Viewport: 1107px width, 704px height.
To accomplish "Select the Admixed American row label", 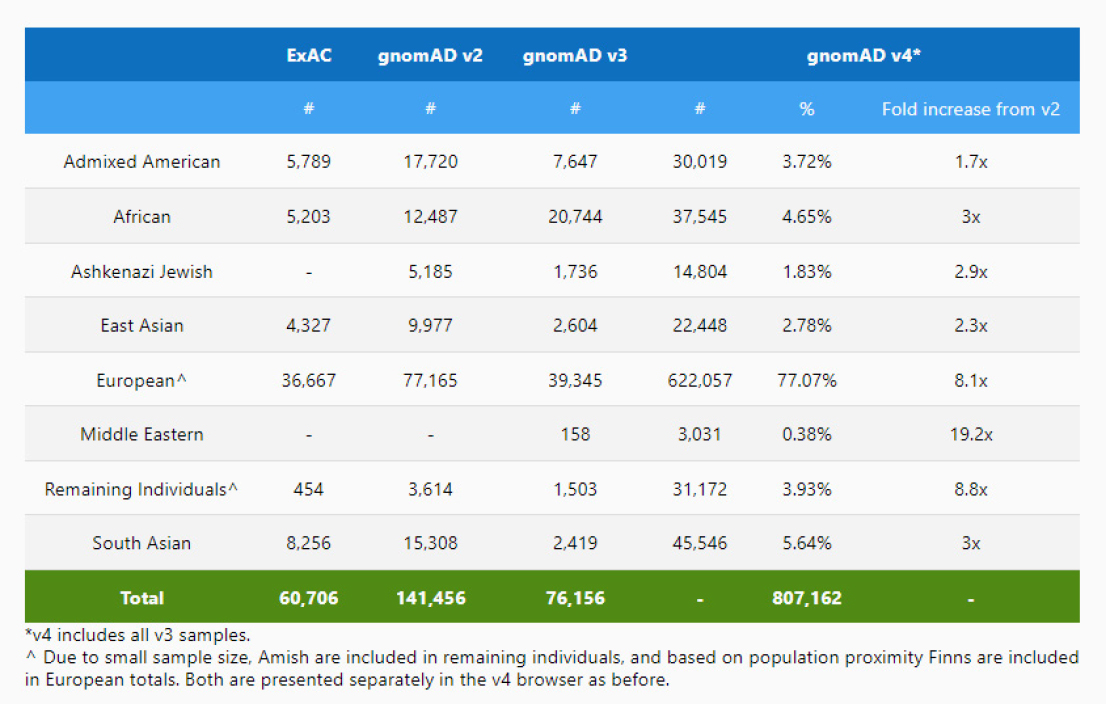I will 142,162.
